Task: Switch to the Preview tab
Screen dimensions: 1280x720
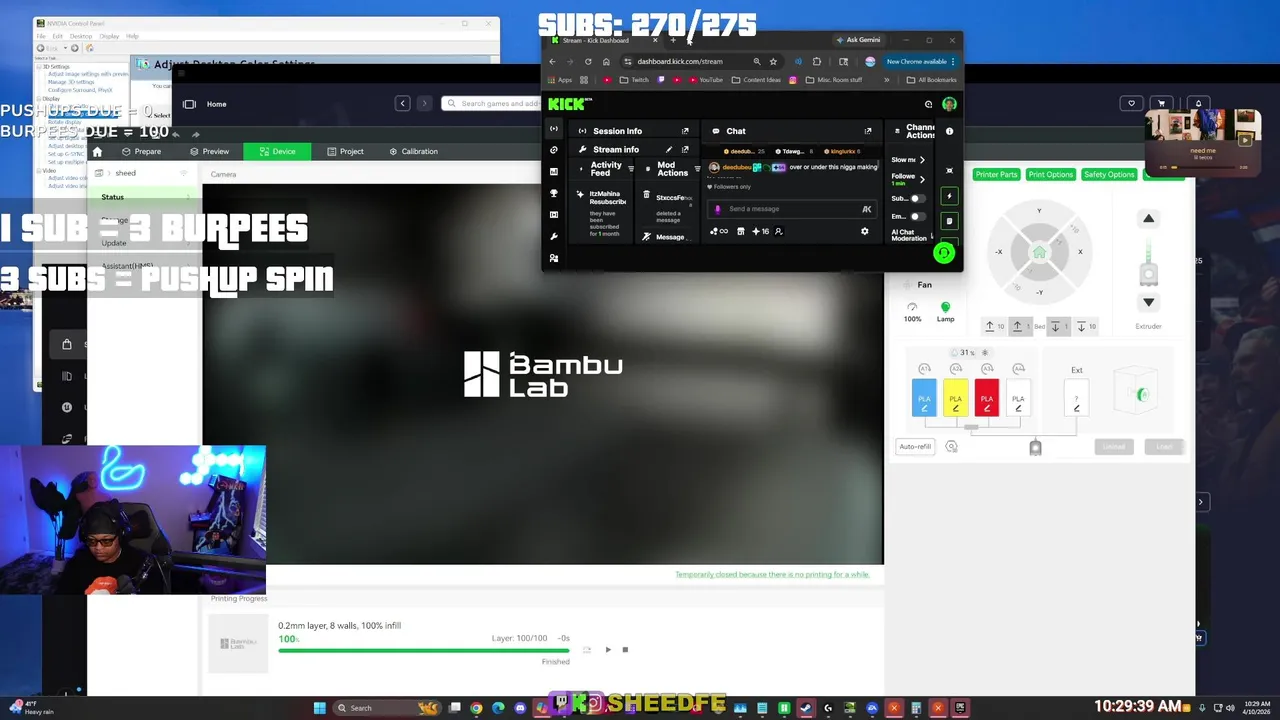Action: (209, 151)
